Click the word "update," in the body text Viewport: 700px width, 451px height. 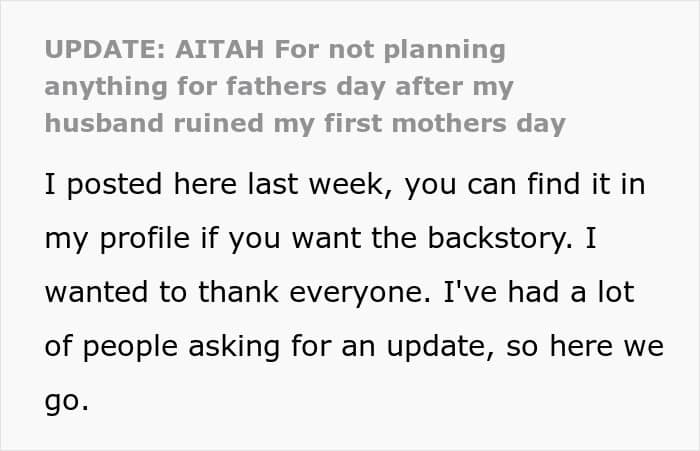point(441,346)
